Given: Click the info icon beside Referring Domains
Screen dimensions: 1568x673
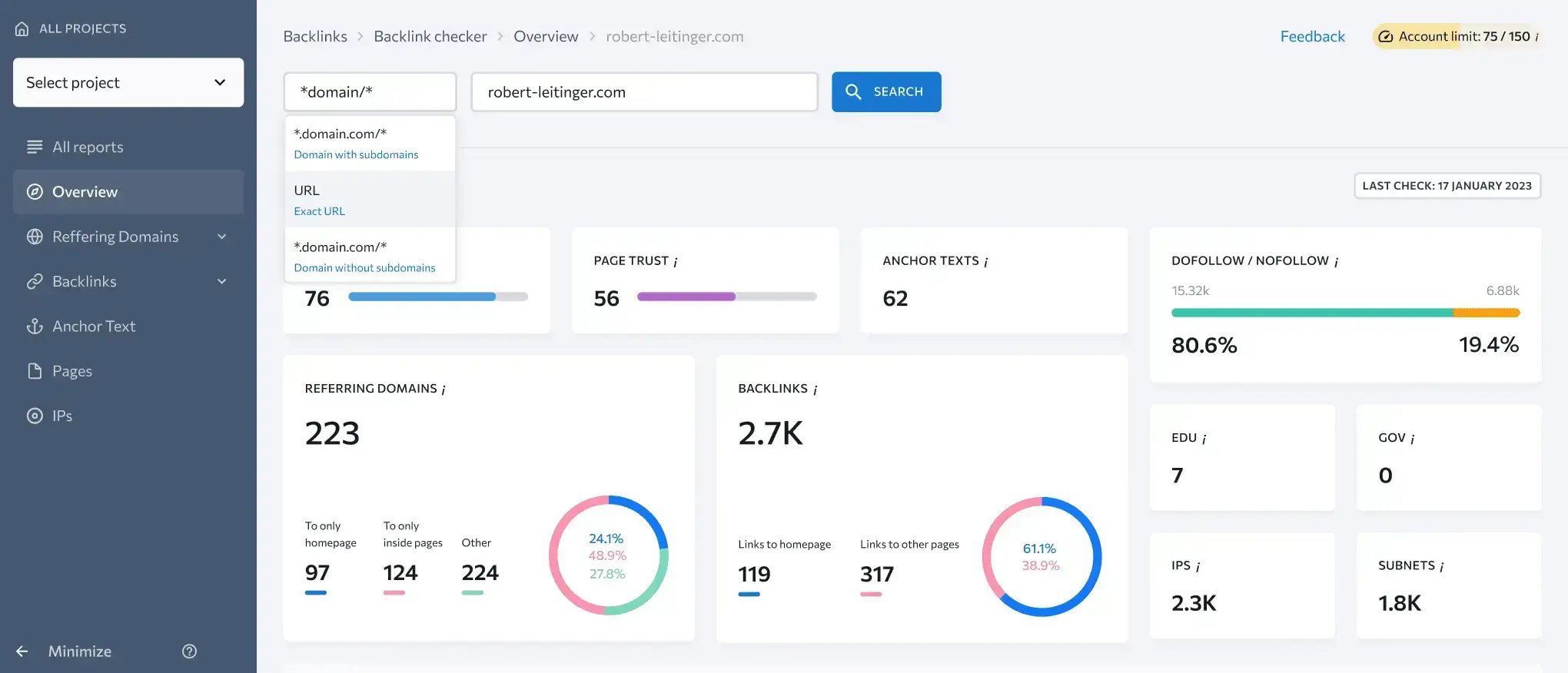Looking at the screenshot, I should 443,390.
